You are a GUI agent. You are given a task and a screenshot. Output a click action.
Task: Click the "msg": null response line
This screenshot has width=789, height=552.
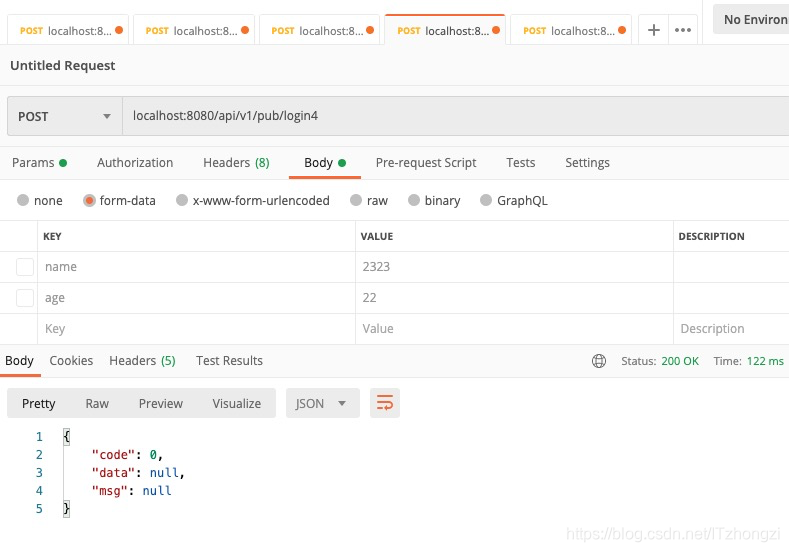131,491
